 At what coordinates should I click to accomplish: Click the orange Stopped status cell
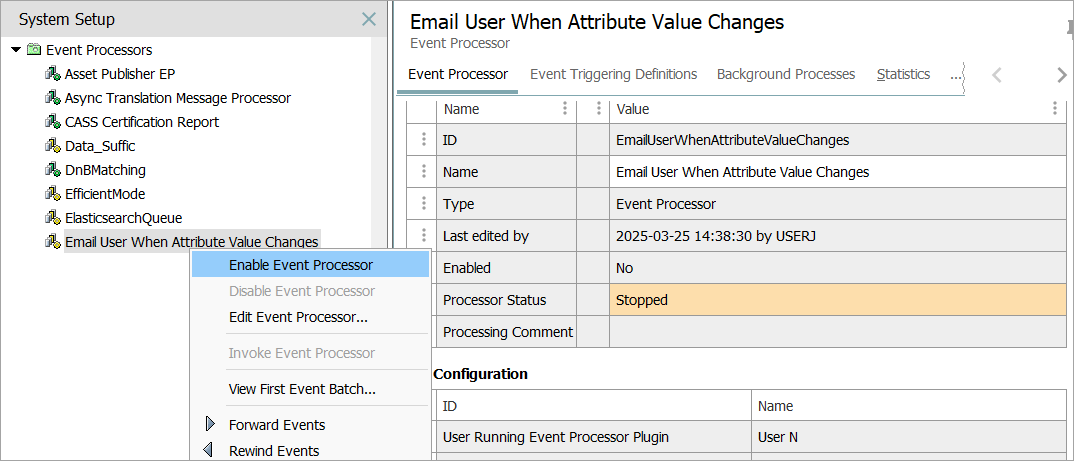837,300
